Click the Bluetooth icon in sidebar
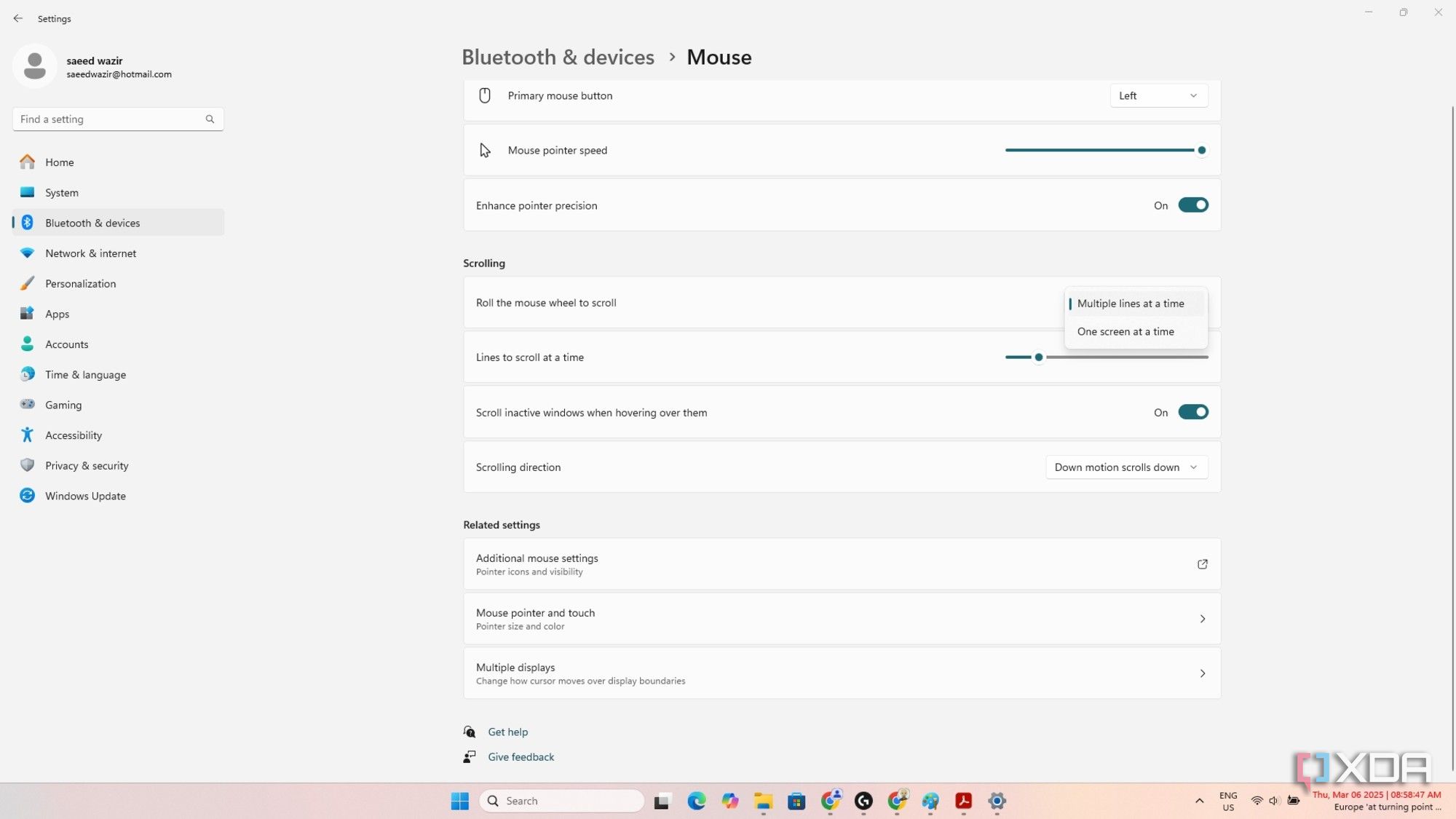The image size is (1456, 819). pos(27,223)
